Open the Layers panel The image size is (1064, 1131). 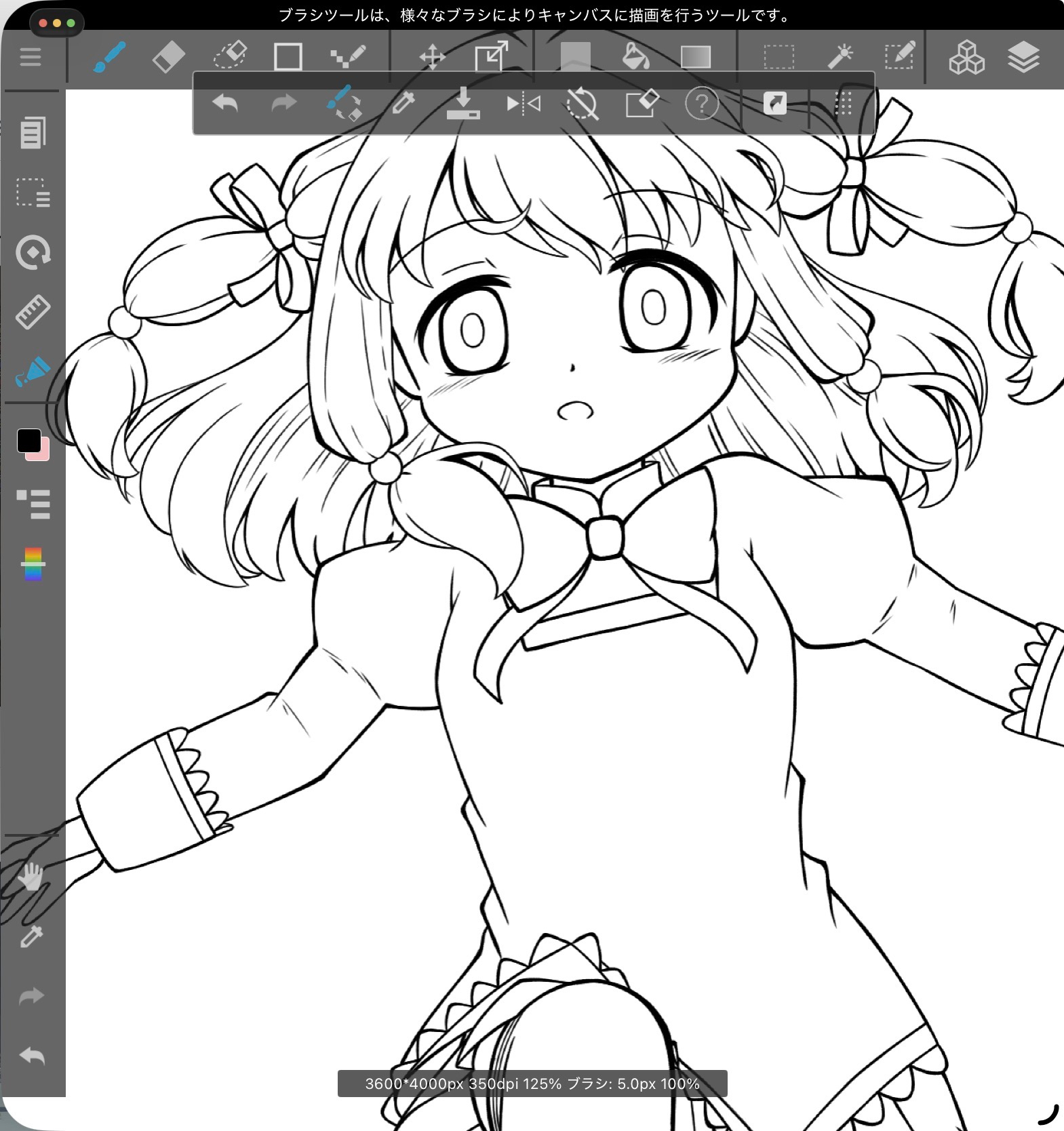[1023, 57]
